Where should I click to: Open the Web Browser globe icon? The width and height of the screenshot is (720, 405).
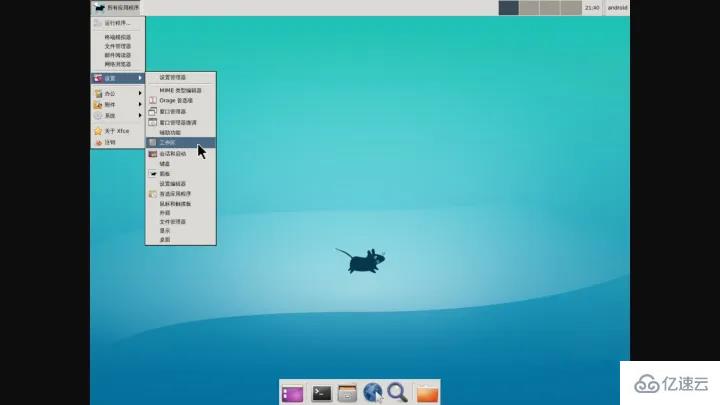point(373,393)
